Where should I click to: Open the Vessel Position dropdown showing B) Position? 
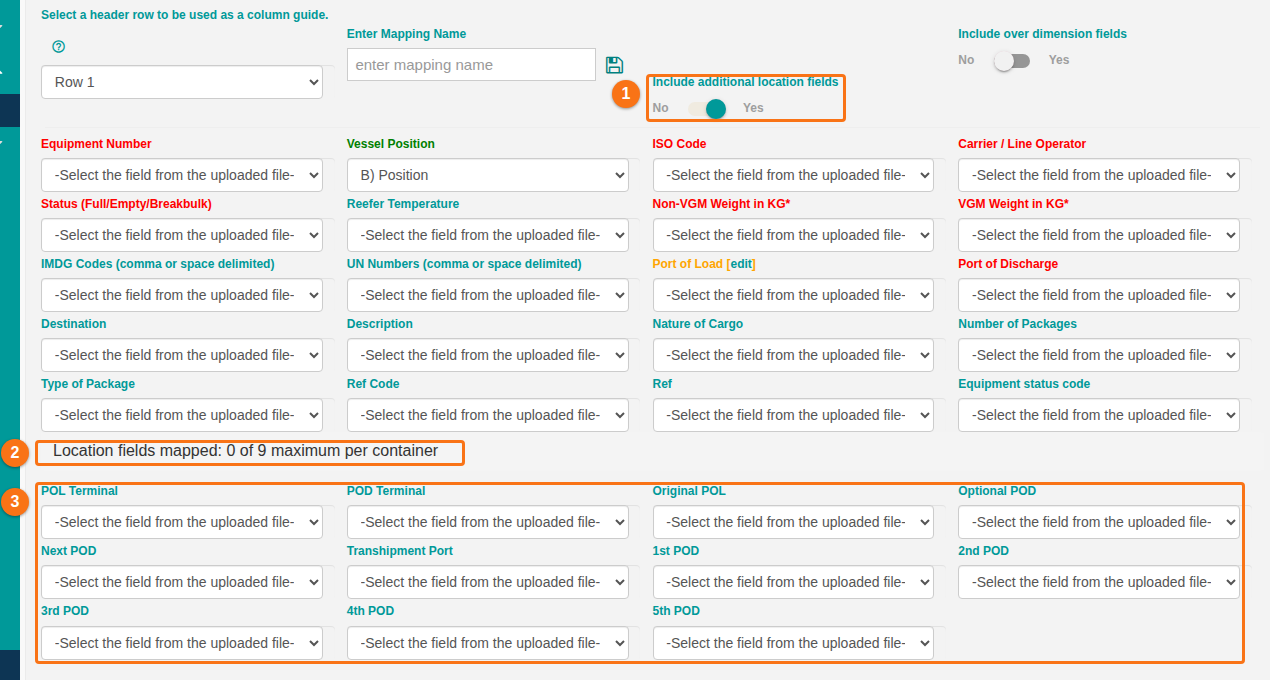point(488,175)
